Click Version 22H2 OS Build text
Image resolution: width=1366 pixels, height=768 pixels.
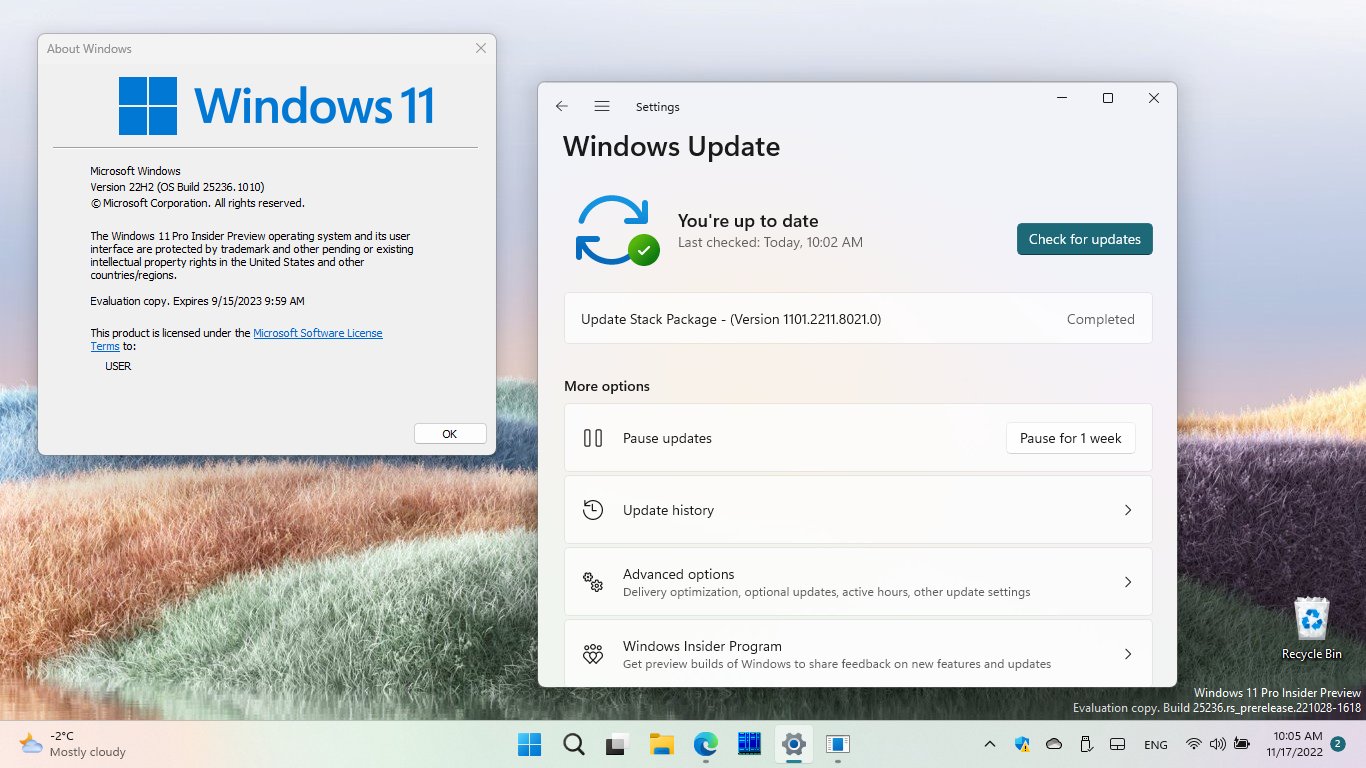click(178, 187)
